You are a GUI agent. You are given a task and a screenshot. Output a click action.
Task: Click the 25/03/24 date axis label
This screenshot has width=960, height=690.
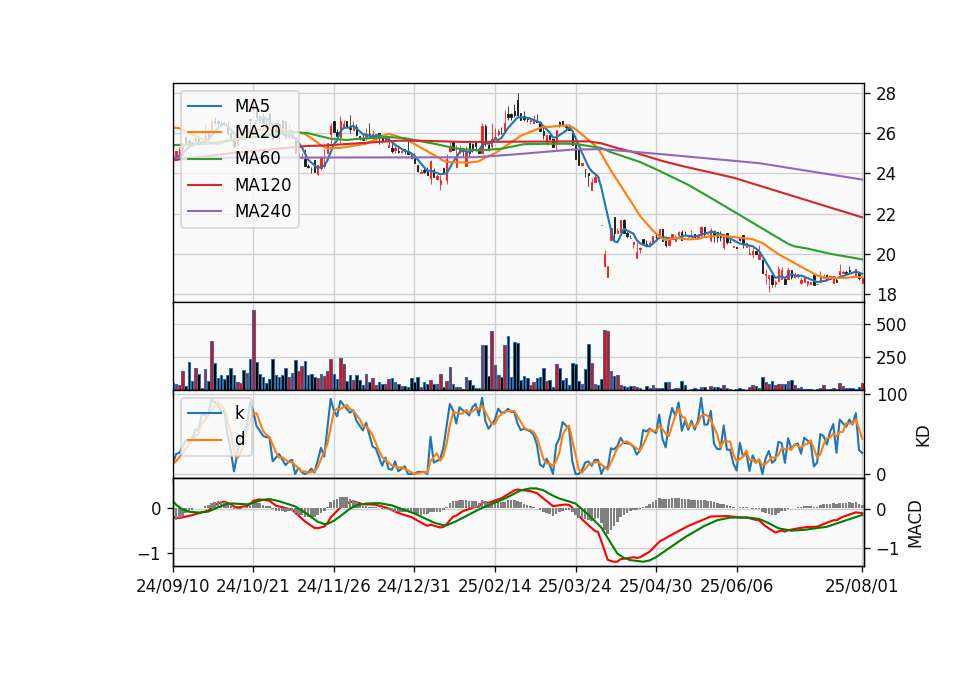coord(575,586)
